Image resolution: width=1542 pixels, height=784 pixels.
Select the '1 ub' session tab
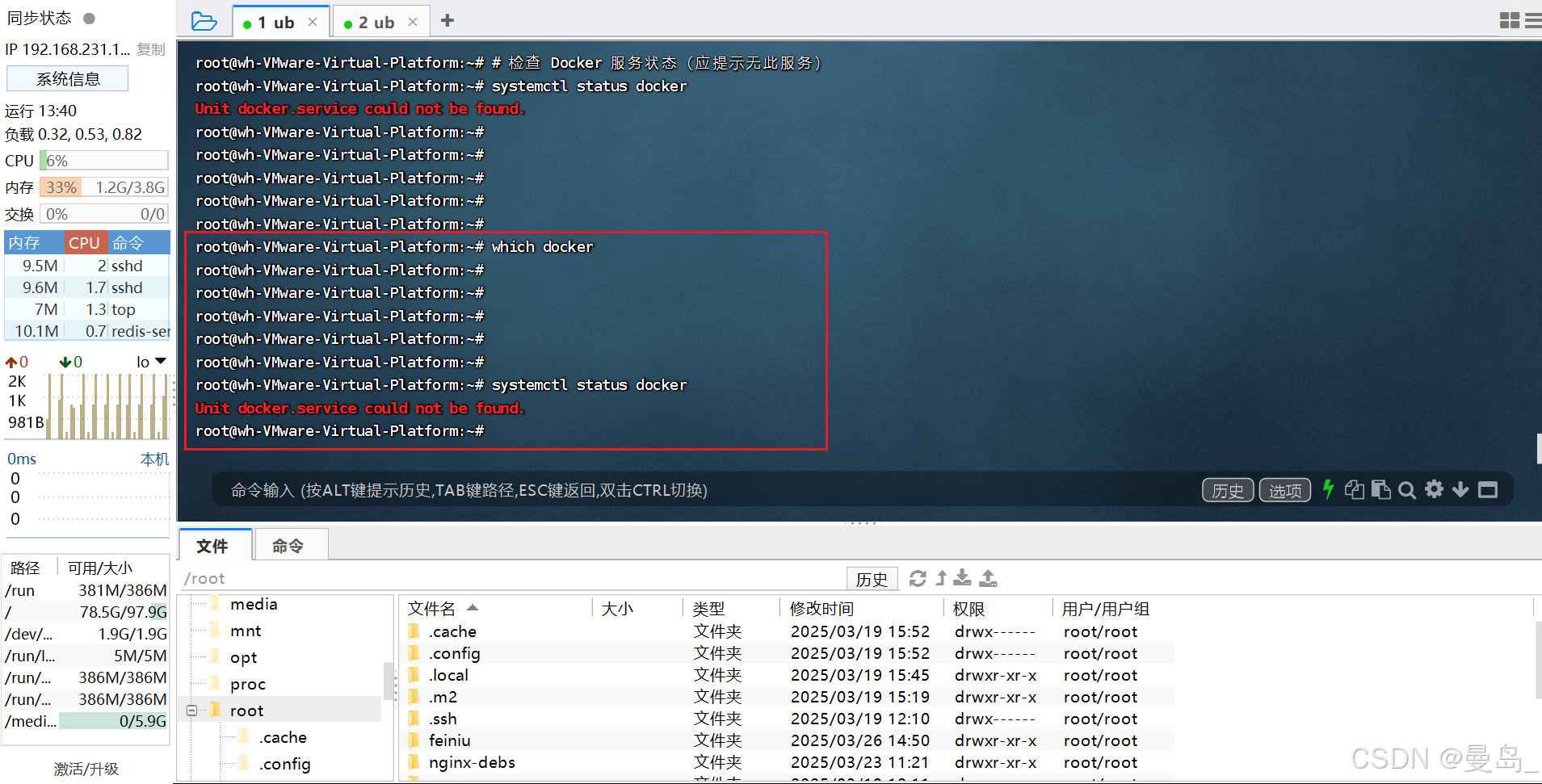pyautogui.click(x=275, y=23)
